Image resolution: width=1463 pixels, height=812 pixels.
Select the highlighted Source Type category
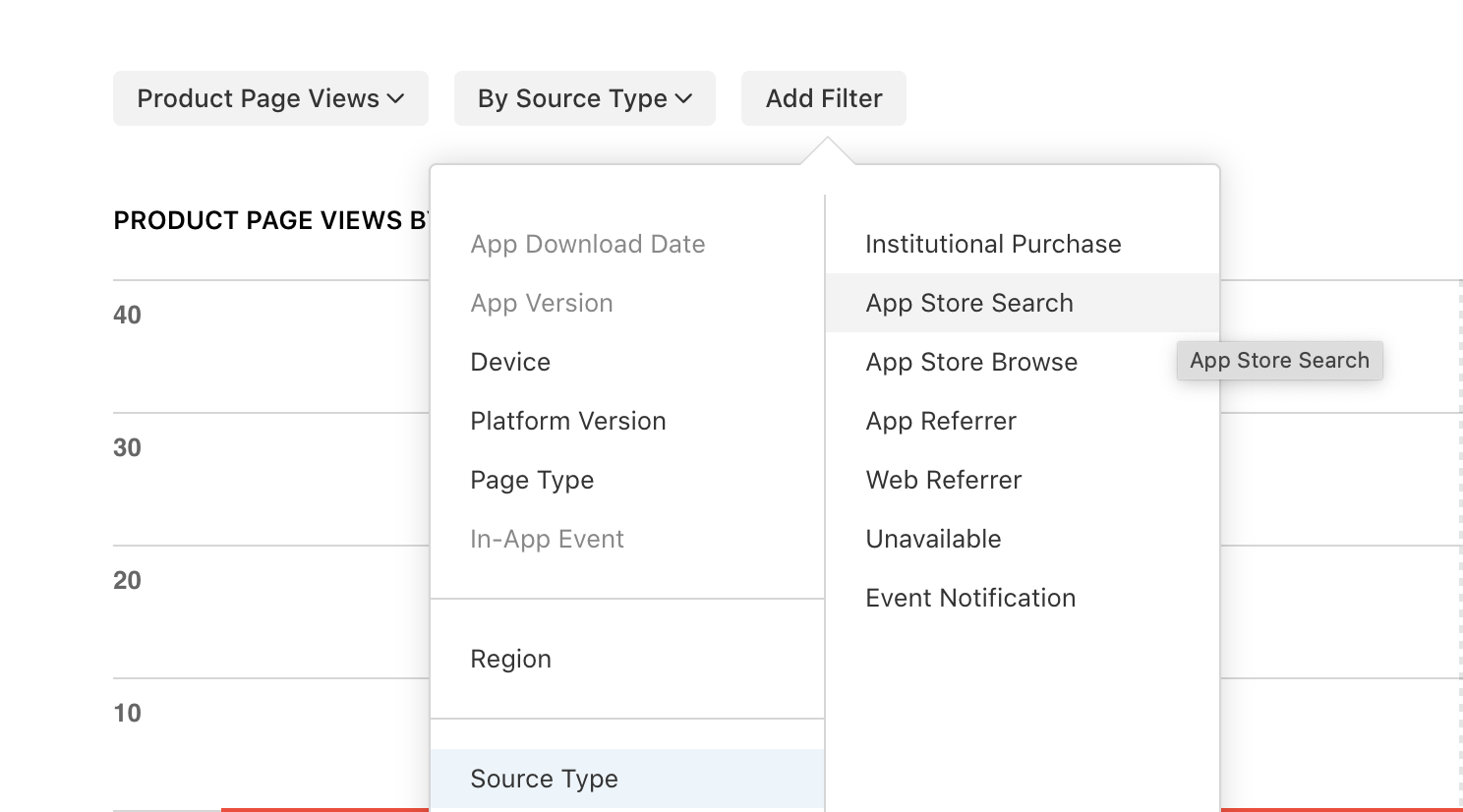[544, 779]
